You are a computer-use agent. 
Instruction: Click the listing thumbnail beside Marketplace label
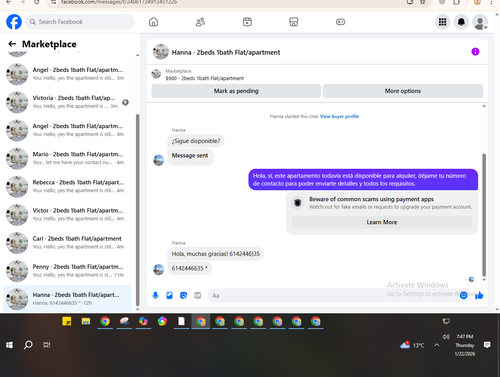(x=156, y=74)
